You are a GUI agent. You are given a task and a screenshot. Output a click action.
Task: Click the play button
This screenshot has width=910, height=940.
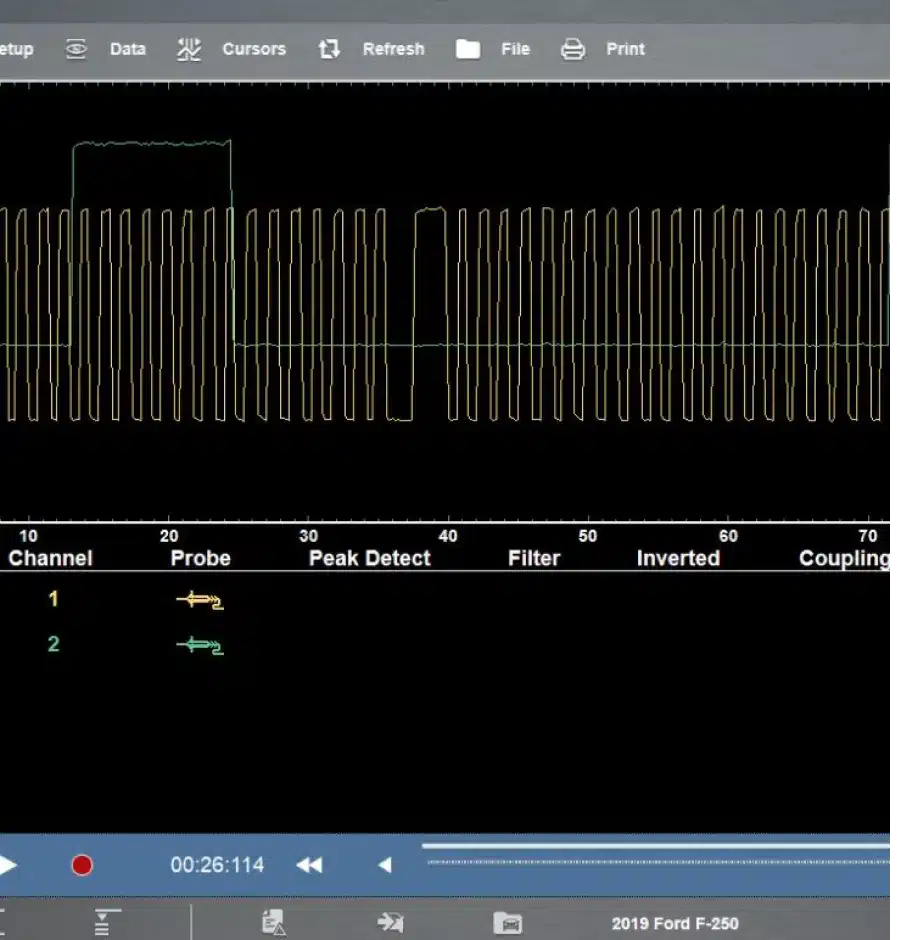pyautogui.click(x=8, y=865)
